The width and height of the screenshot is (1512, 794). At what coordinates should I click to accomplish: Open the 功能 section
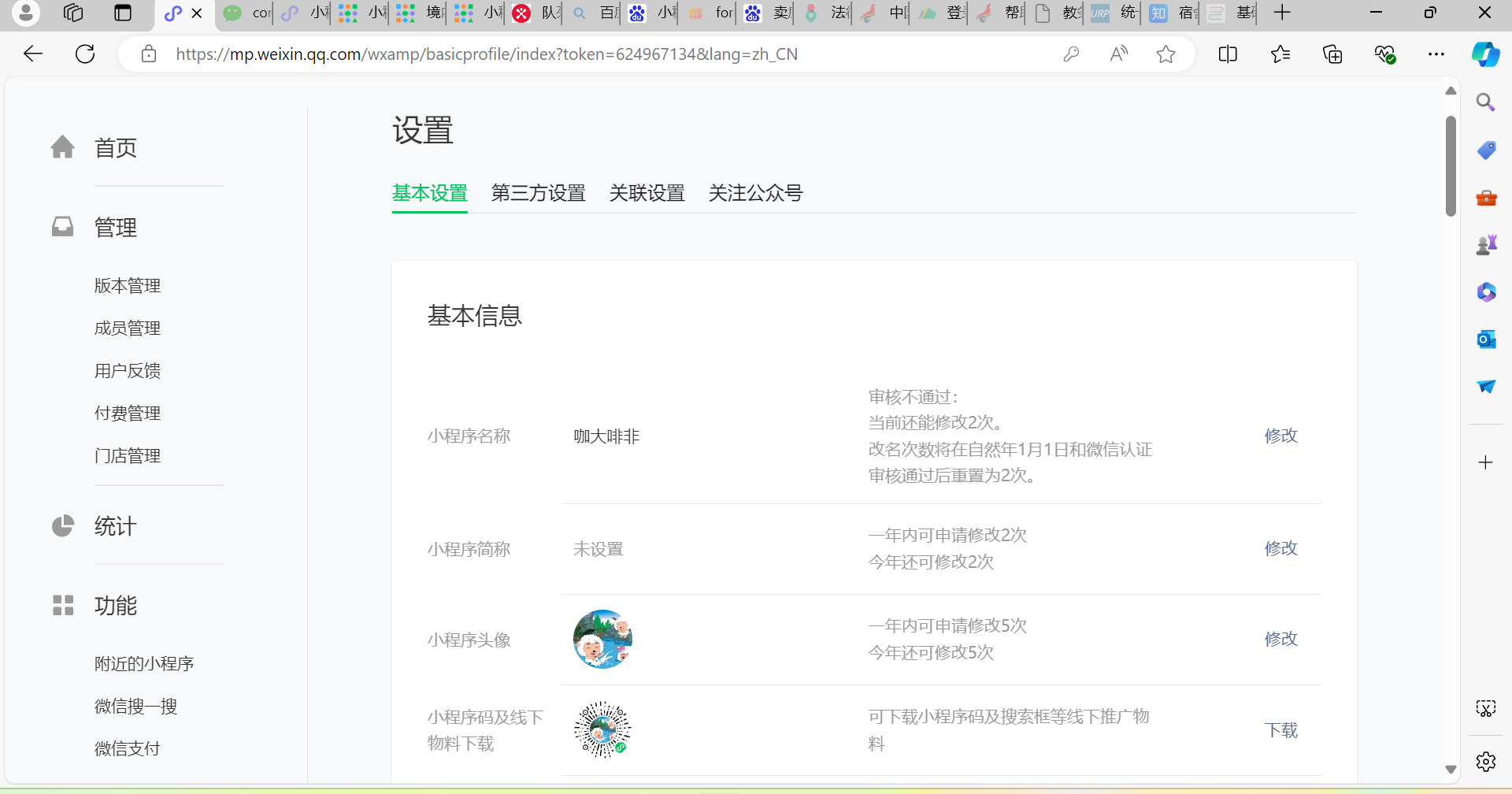coord(116,606)
